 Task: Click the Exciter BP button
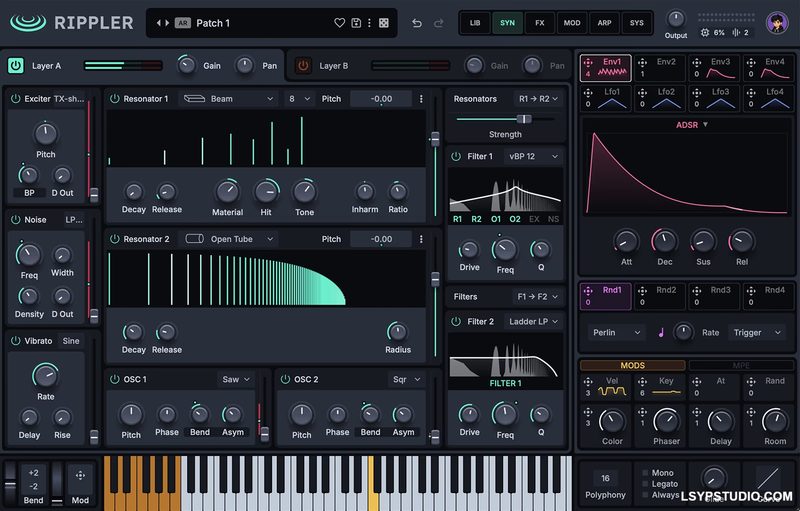coord(29,193)
